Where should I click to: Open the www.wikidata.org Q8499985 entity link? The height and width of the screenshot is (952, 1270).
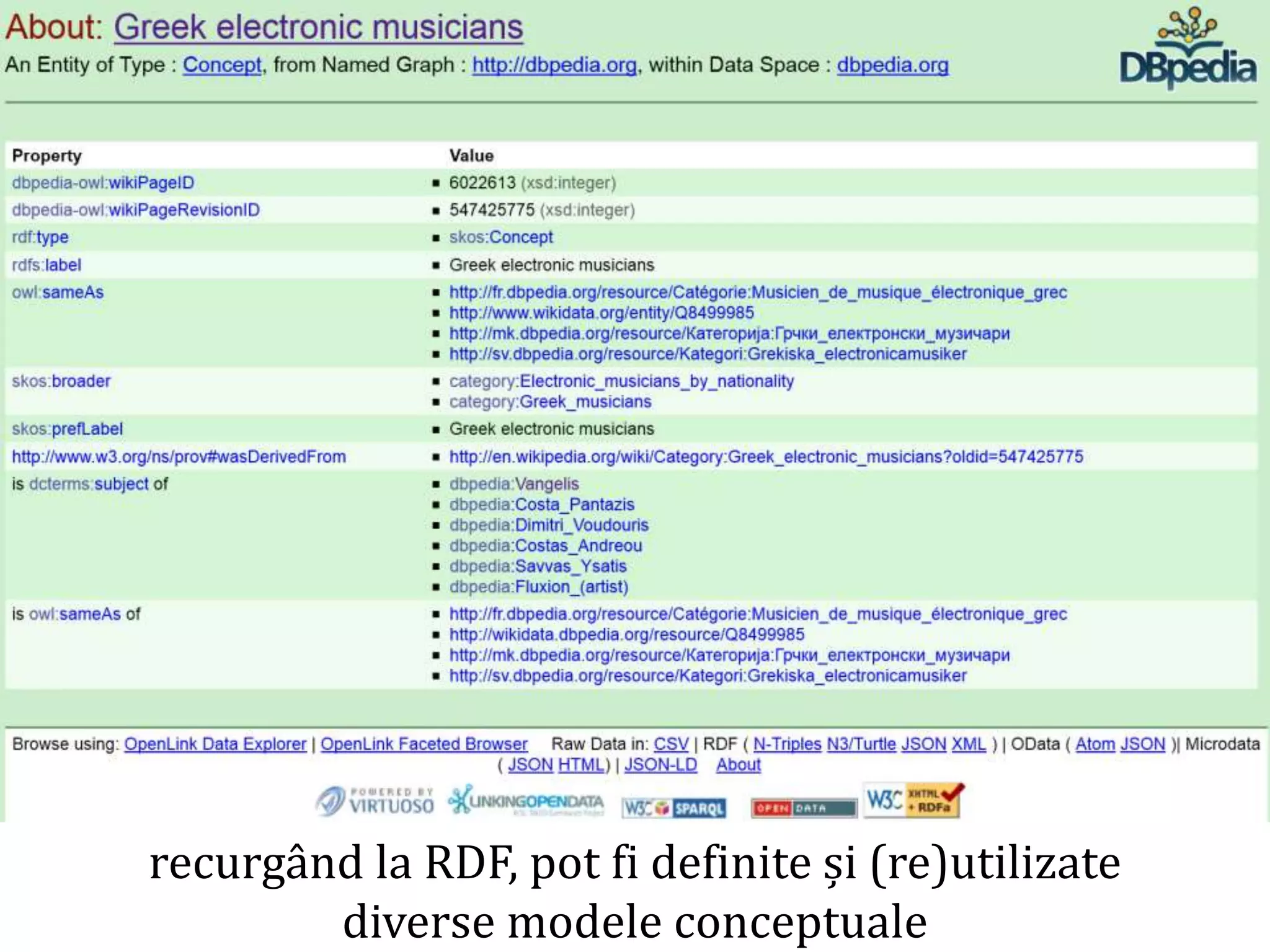602,313
